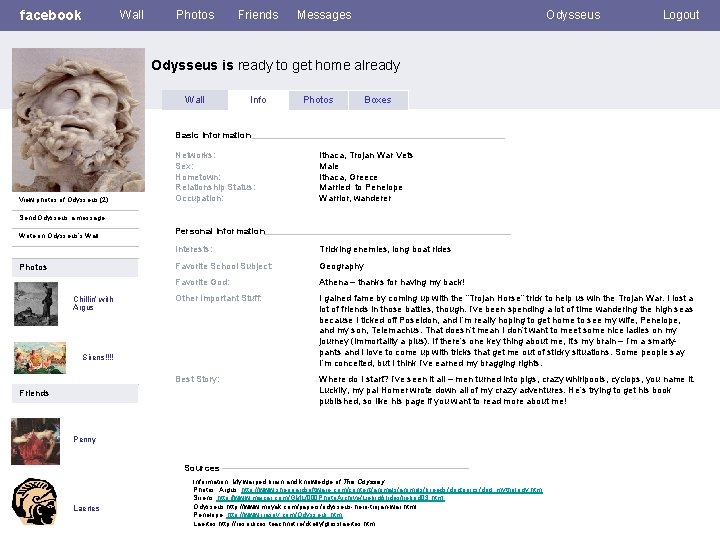Switch to the Photos profile tab

318,100
